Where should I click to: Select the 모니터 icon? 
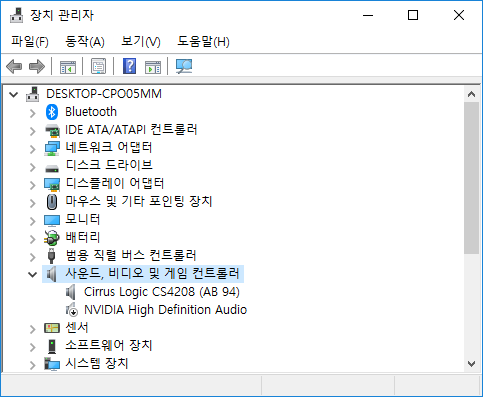[x=52, y=220]
